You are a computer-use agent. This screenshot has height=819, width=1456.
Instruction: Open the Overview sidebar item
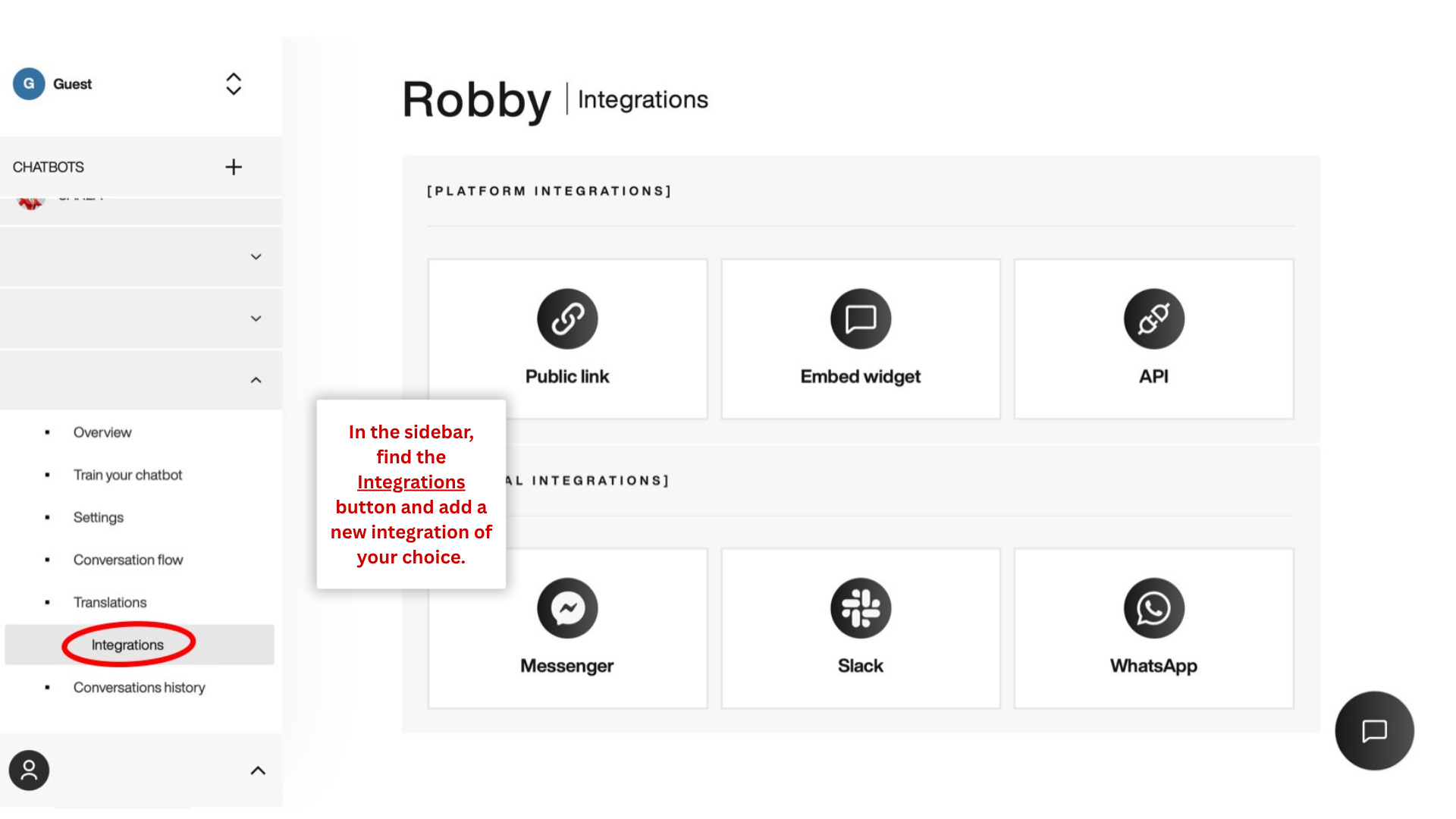[102, 432]
